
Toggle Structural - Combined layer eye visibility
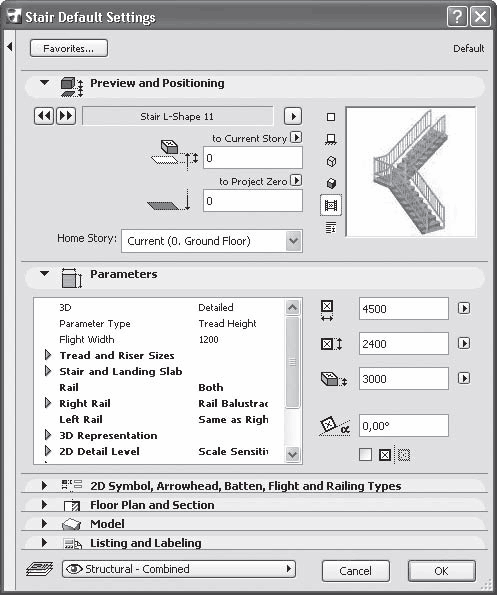(x=74, y=568)
